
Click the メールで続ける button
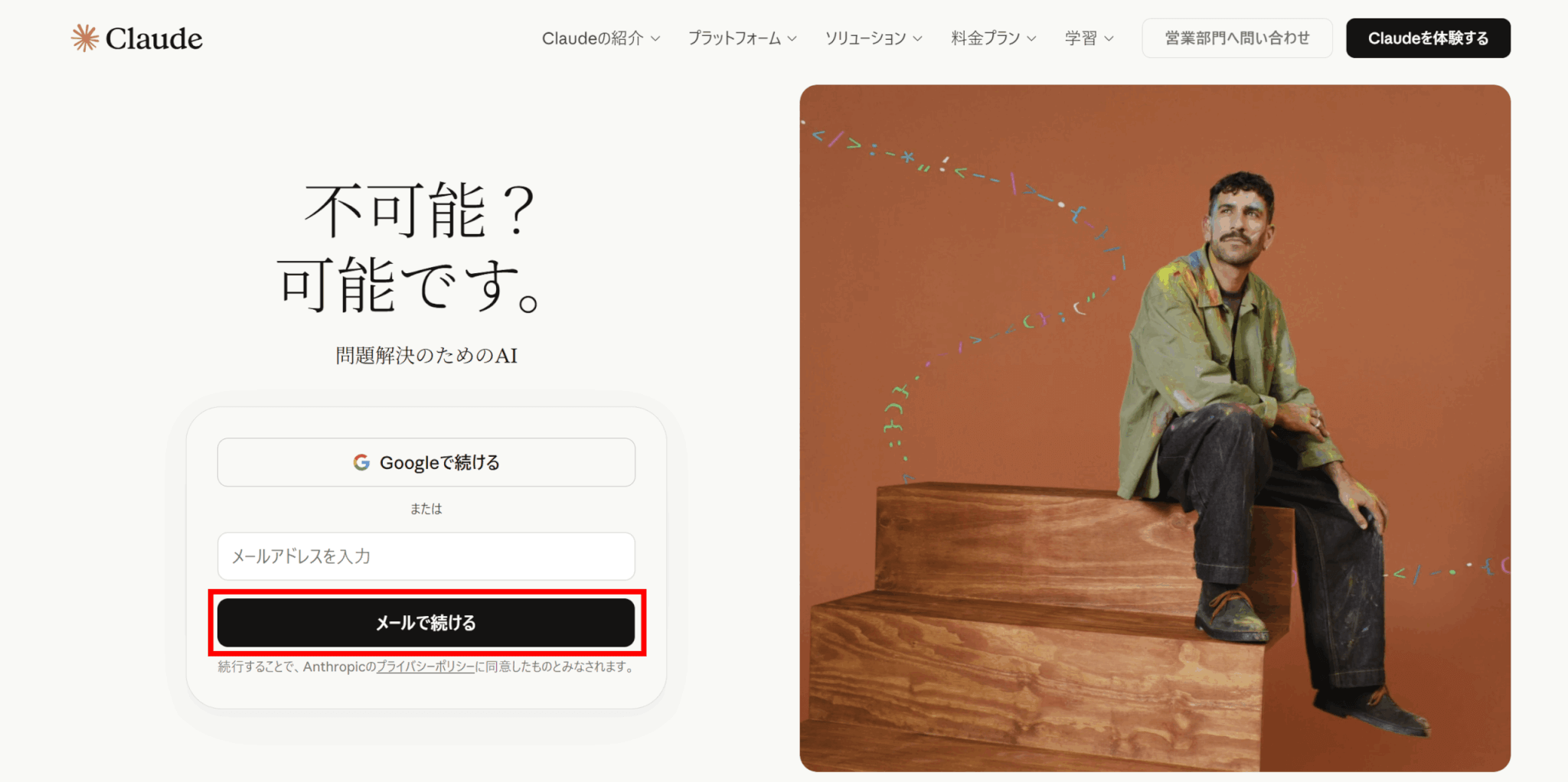tap(426, 623)
